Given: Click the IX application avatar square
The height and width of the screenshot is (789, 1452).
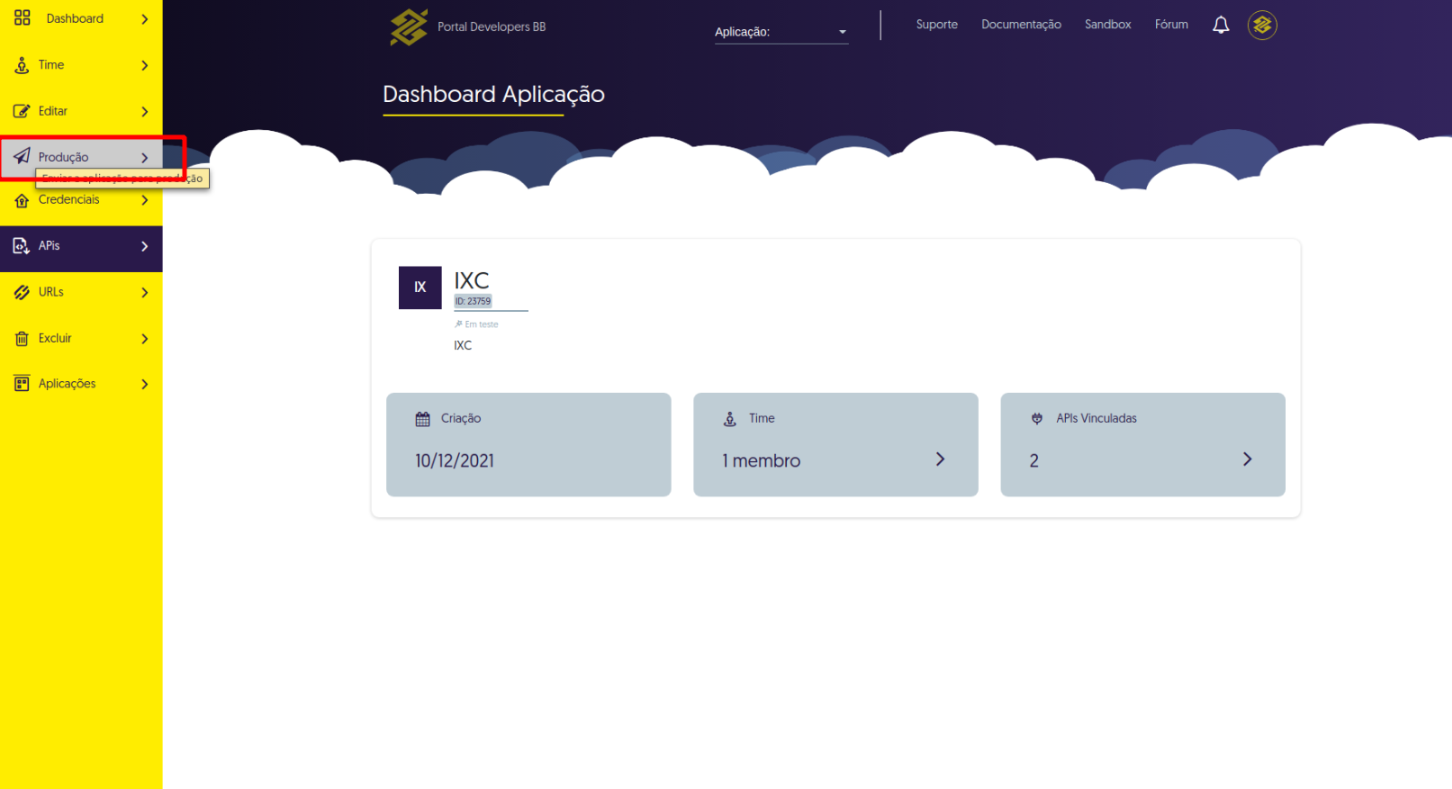Looking at the screenshot, I should pyautogui.click(x=420, y=287).
